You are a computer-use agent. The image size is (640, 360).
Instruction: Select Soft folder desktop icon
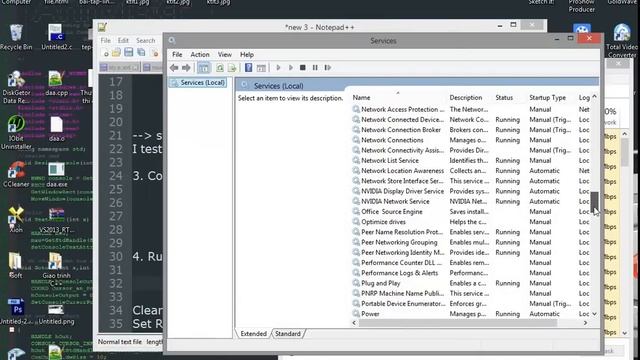point(16,266)
